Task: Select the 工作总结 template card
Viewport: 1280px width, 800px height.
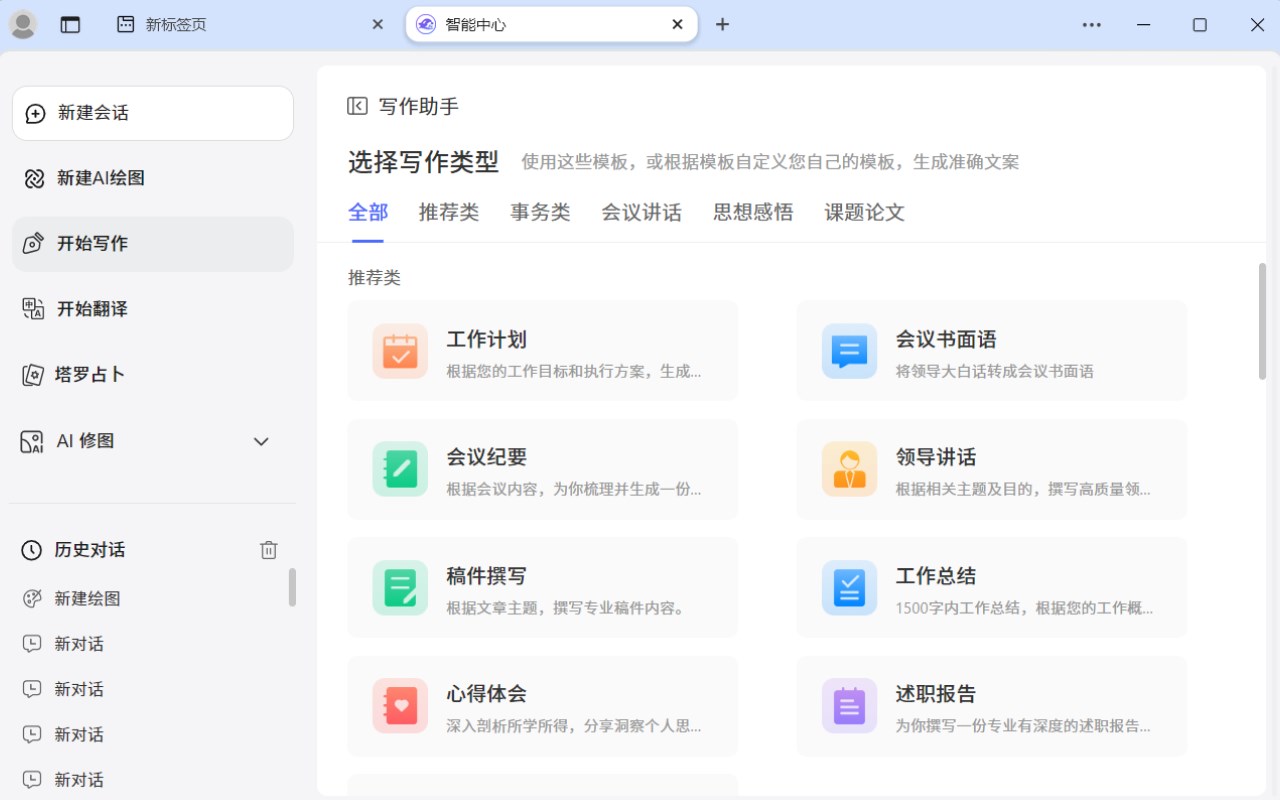Action: tap(992, 588)
